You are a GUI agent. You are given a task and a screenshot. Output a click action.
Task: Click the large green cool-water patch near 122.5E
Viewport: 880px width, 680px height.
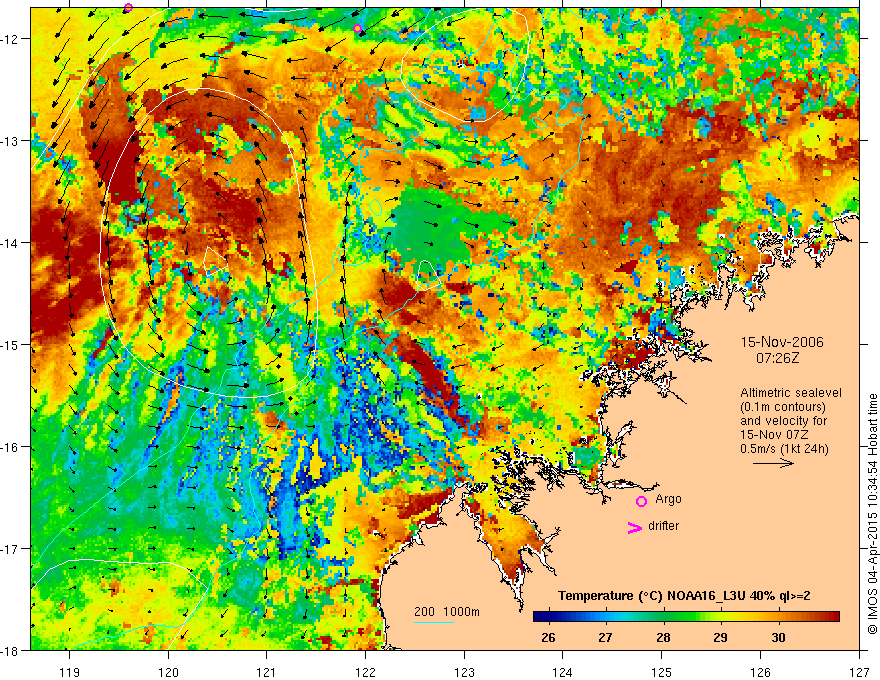443,227
